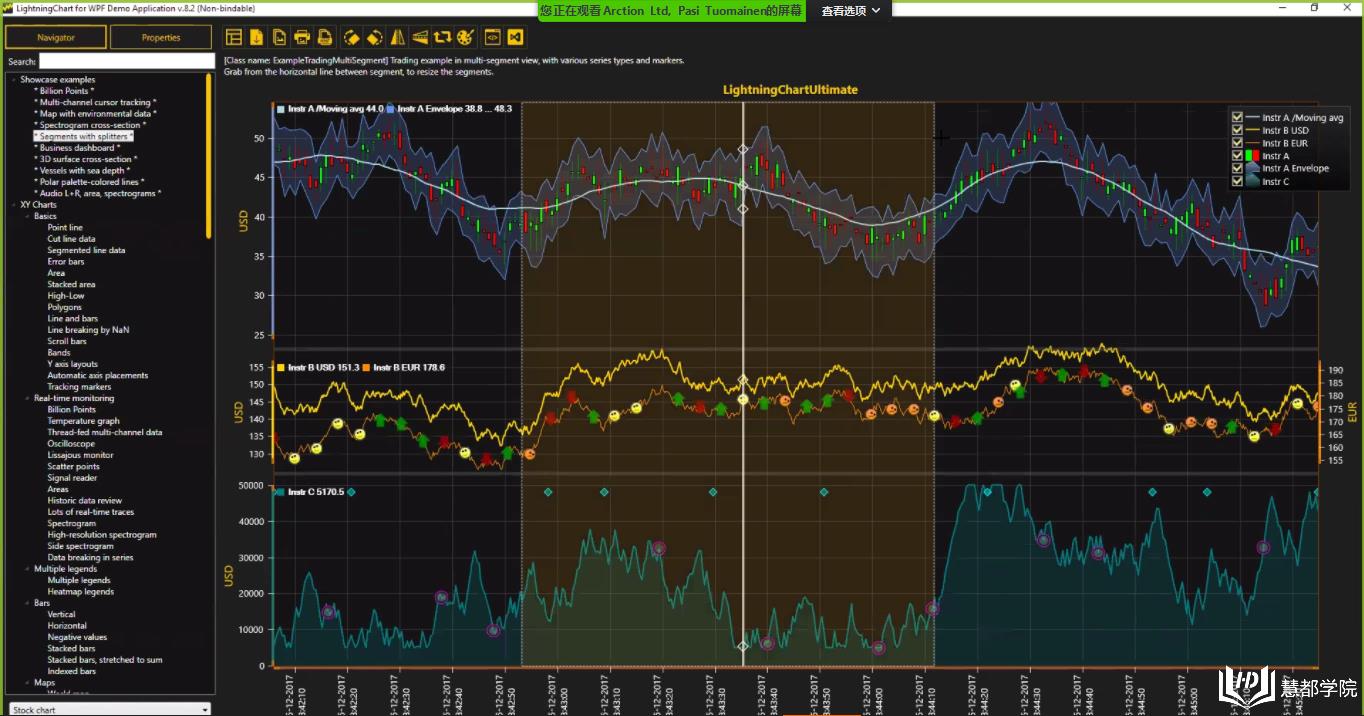Click the LightningChartUltimate chart title
Screen dimensions: 1364x716
point(790,90)
